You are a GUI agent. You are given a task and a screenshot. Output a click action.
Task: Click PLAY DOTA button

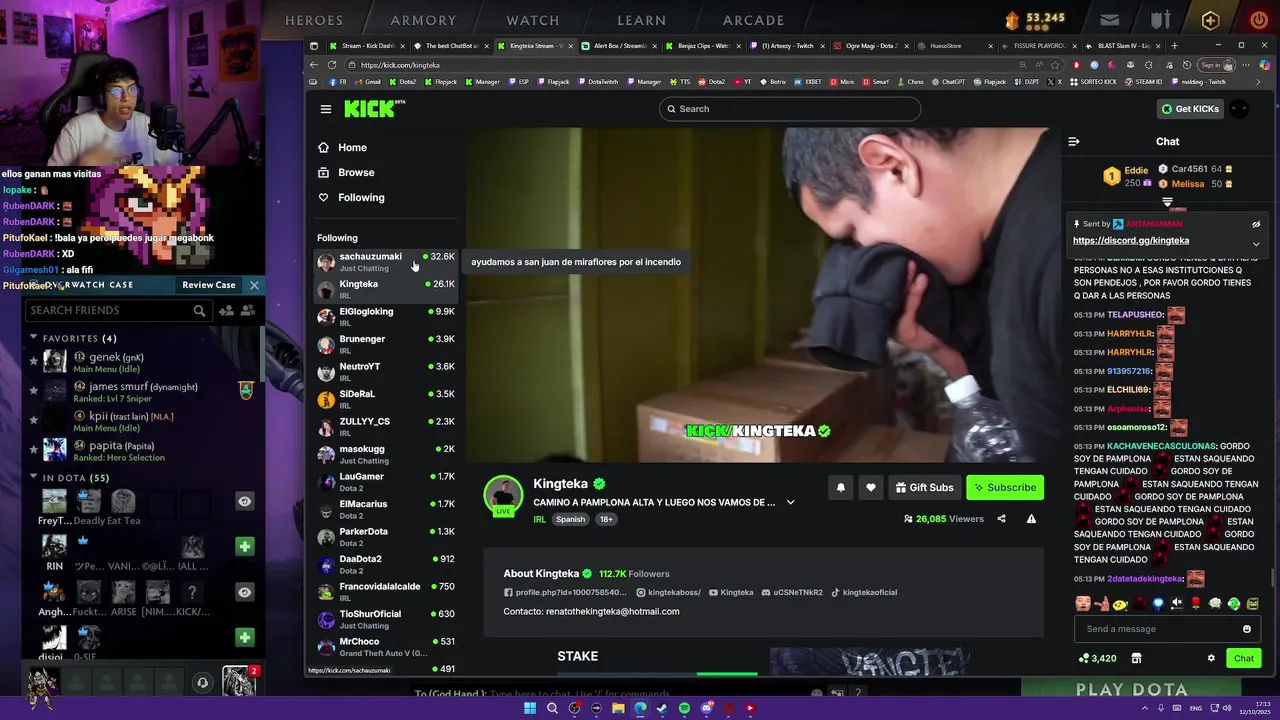(x=1131, y=689)
